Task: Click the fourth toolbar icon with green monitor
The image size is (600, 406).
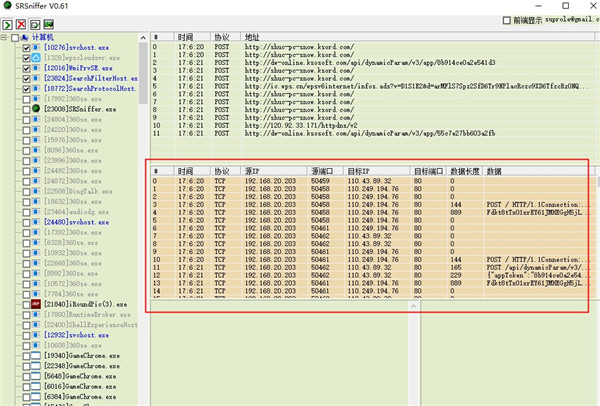Action: [x=50, y=22]
